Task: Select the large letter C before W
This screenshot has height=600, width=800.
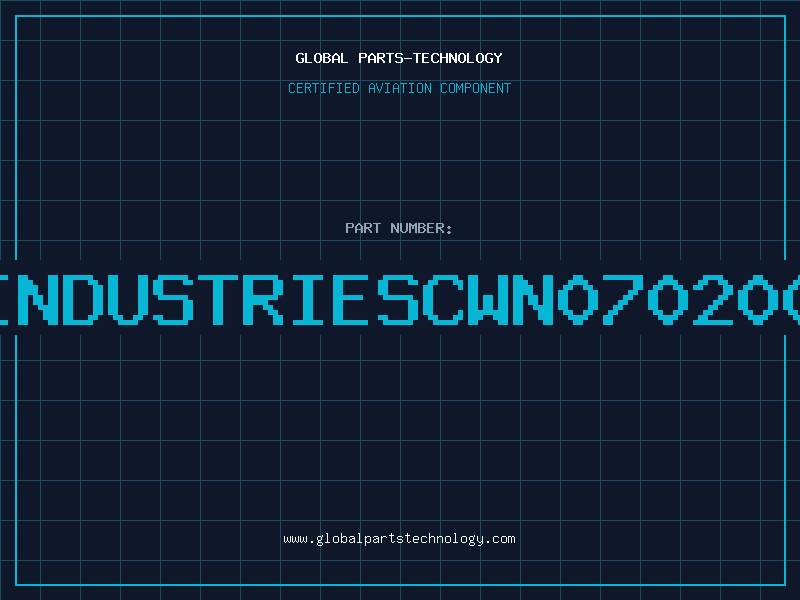Action: [443, 299]
